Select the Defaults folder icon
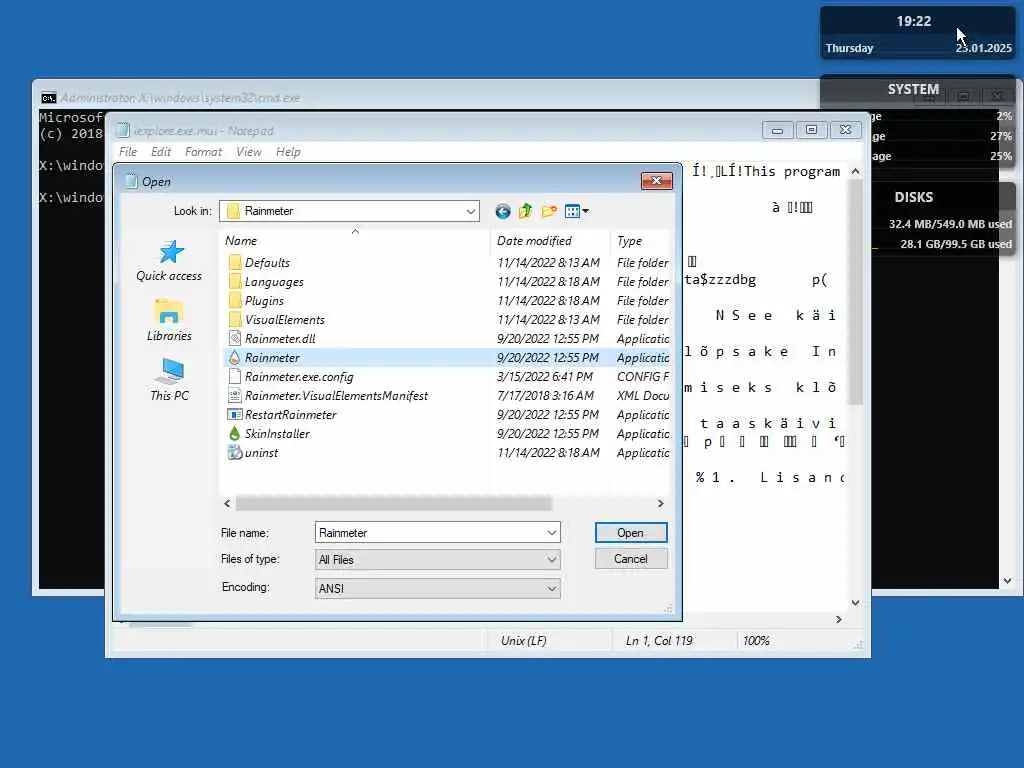 [x=235, y=263]
